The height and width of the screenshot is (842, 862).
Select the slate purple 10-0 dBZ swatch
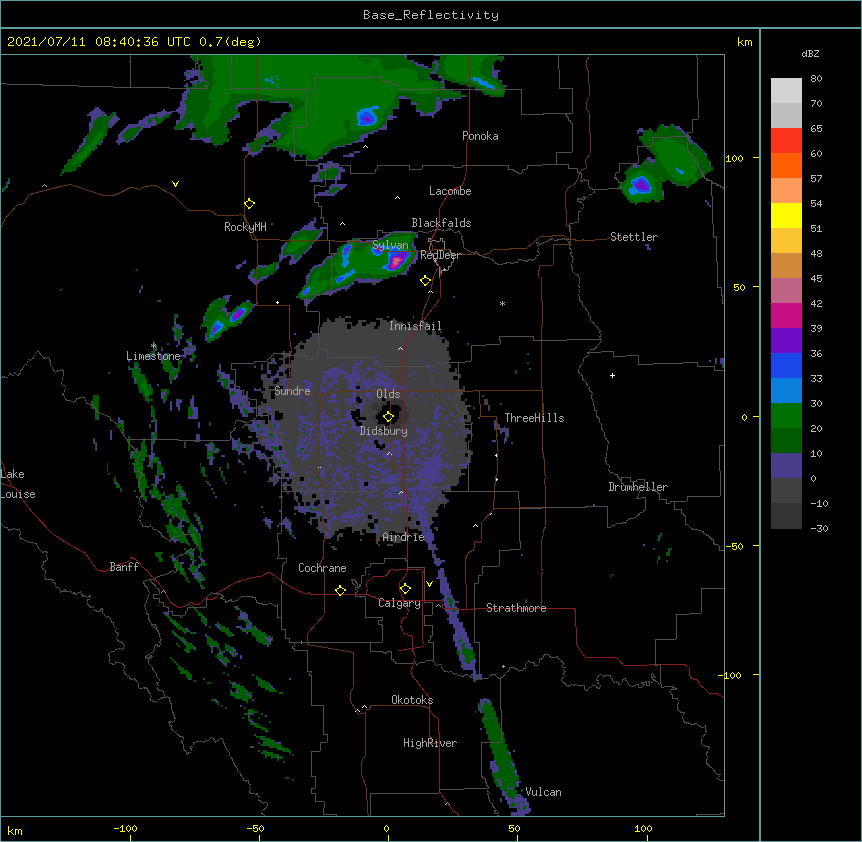(x=786, y=466)
